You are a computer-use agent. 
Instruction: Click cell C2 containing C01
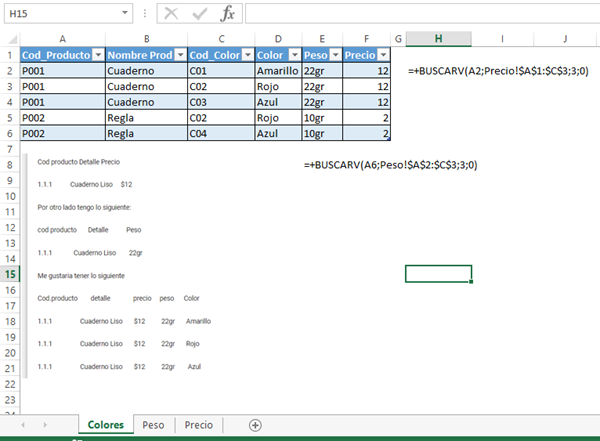(221, 71)
